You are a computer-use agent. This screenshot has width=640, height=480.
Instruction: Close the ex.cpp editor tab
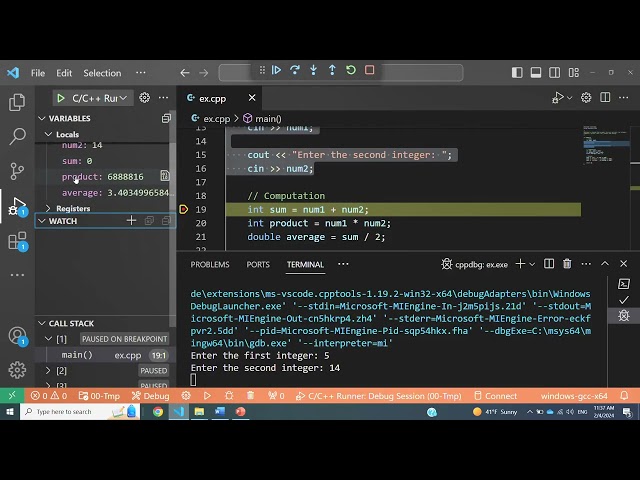click(252, 98)
